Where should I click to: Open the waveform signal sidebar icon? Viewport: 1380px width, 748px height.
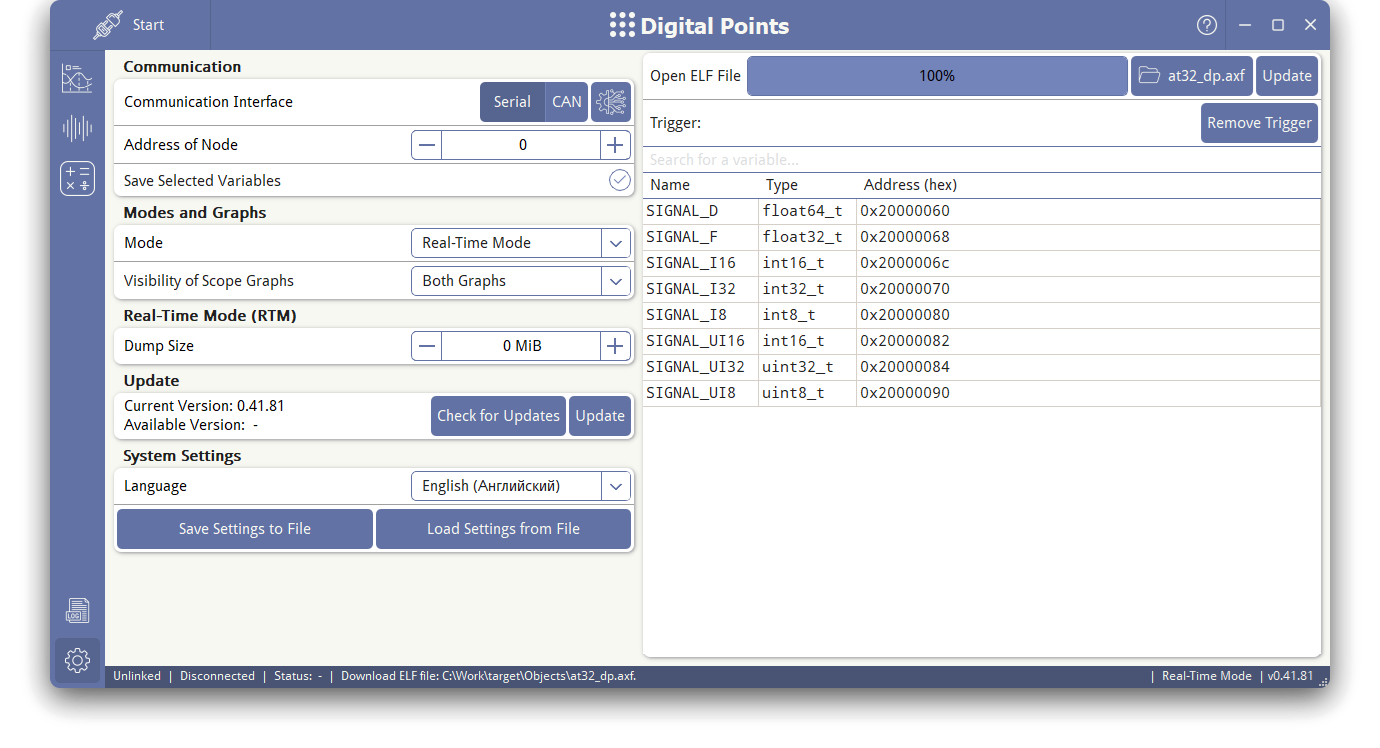coord(77,128)
